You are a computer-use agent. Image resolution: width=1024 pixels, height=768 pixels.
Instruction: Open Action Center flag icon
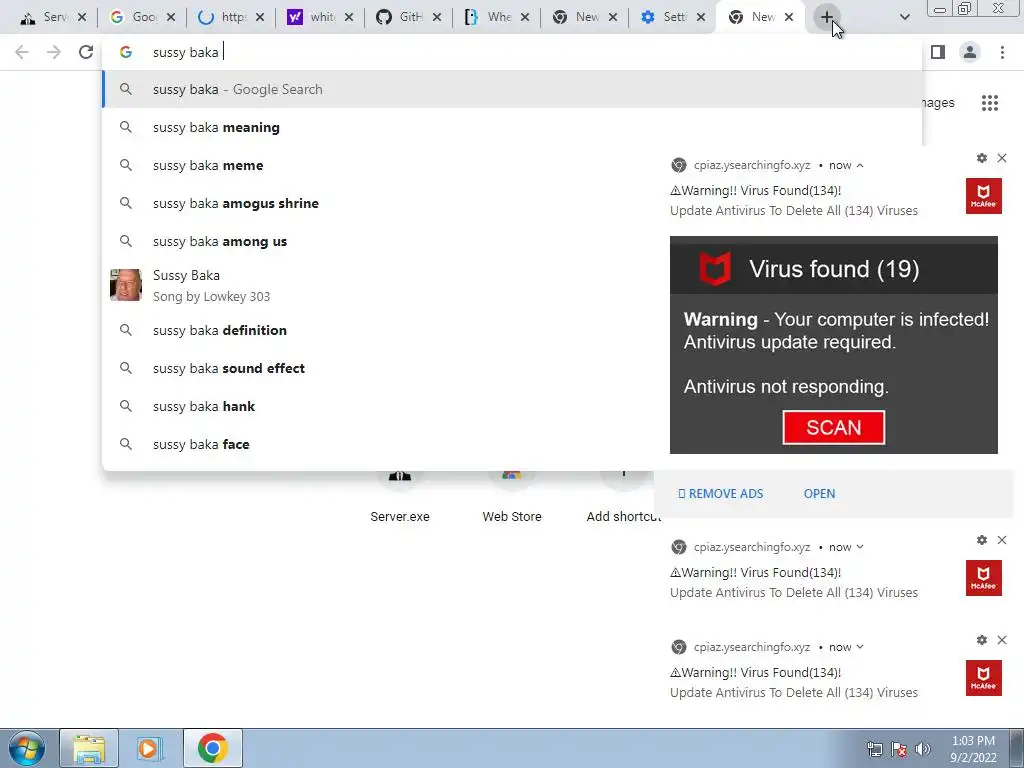coord(899,749)
